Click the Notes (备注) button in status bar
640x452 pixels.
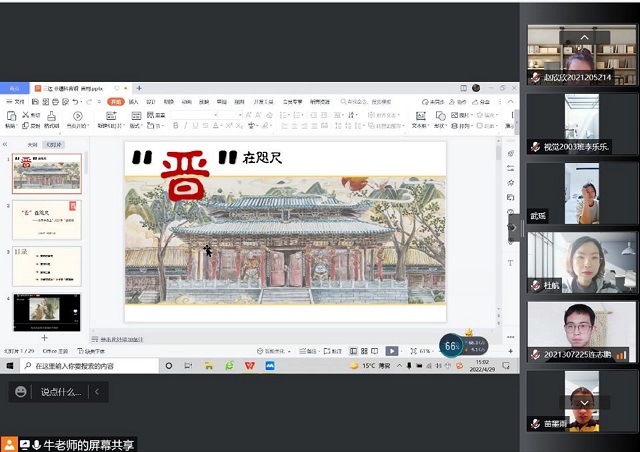308,351
